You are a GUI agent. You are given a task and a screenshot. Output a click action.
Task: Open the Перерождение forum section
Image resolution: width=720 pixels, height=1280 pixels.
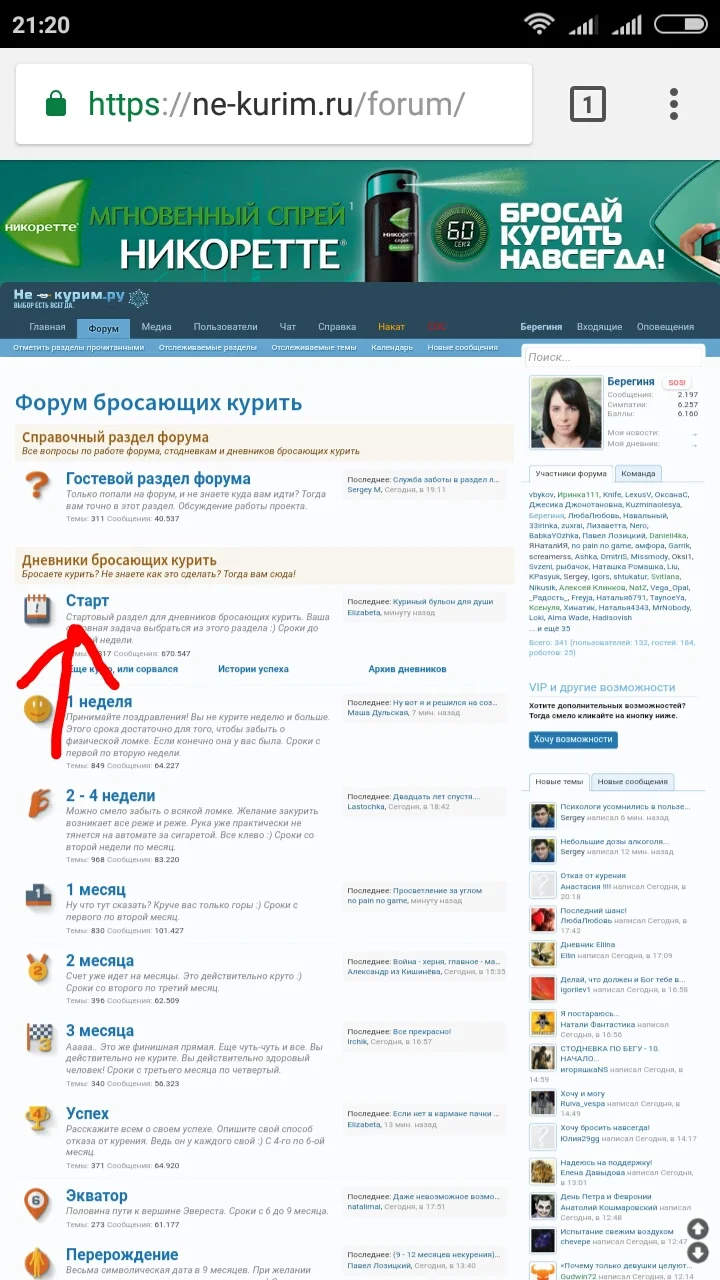tap(122, 1255)
